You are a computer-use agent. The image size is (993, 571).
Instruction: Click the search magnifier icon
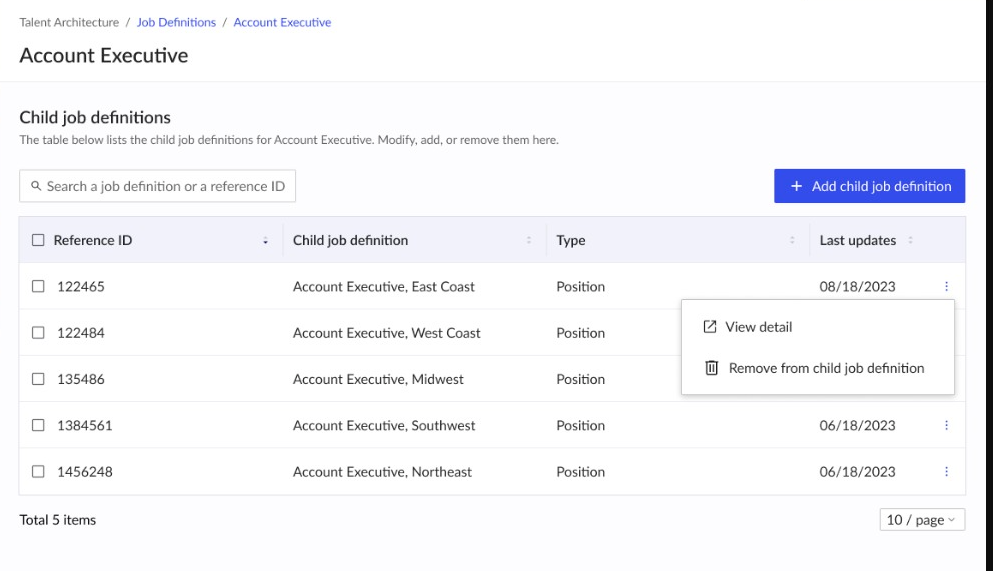36,187
